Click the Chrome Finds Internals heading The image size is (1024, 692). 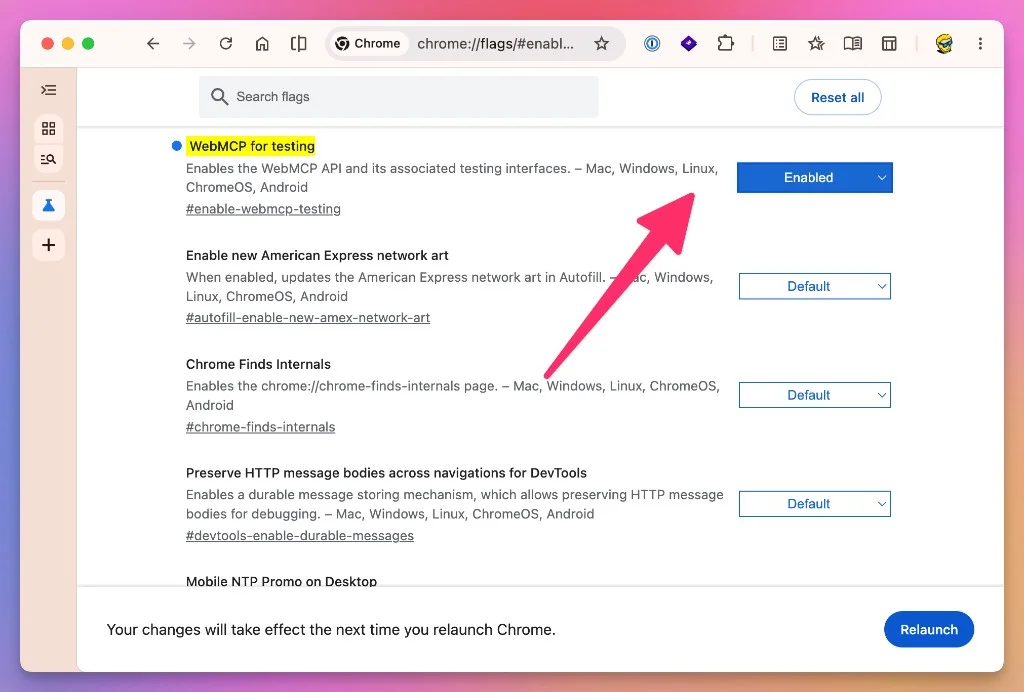coord(258,364)
